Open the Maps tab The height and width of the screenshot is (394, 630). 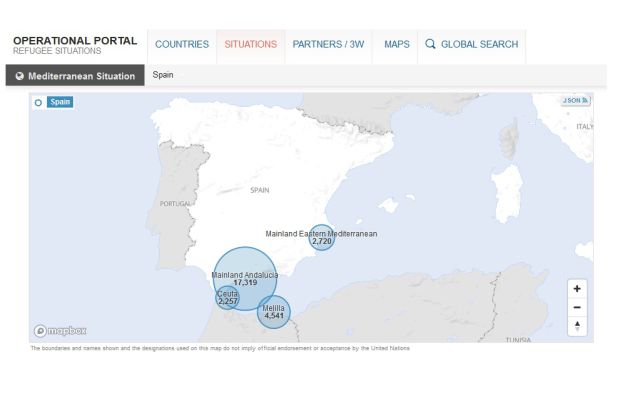click(397, 45)
